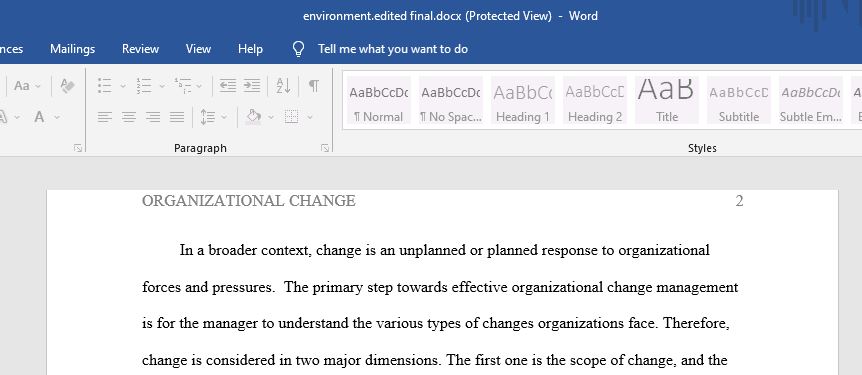Switch to the View tab
862x375 pixels.
click(198, 49)
